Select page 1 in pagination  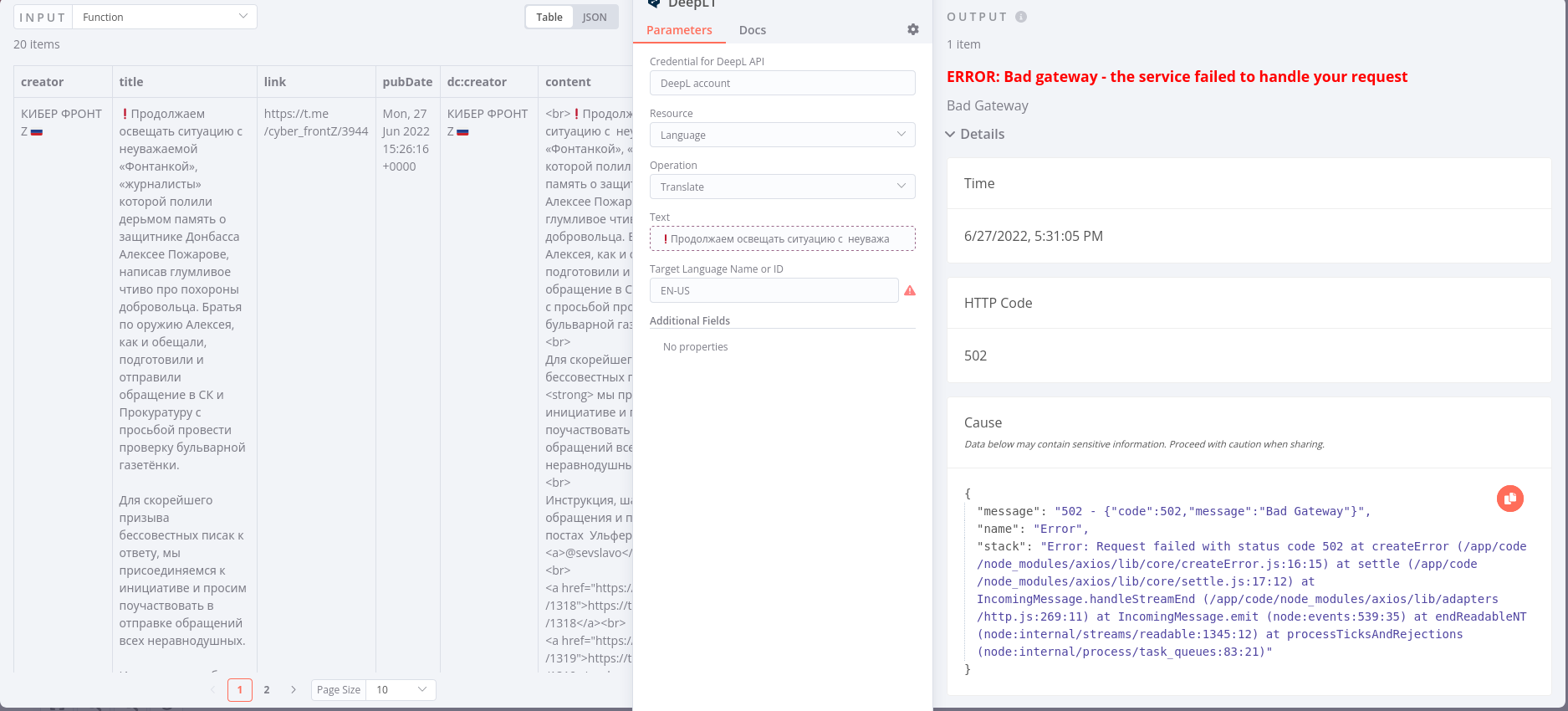(x=240, y=690)
